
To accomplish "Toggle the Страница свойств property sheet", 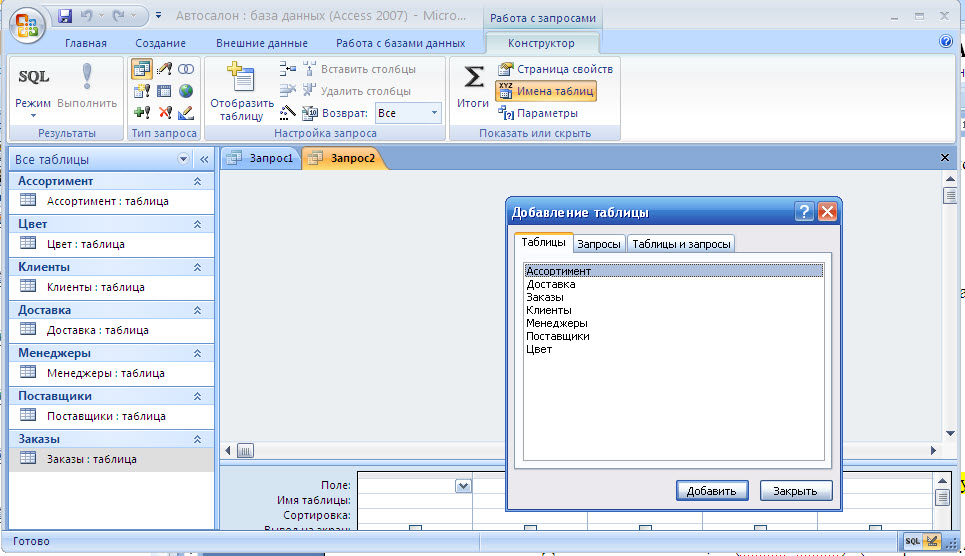I will (x=555, y=69).
